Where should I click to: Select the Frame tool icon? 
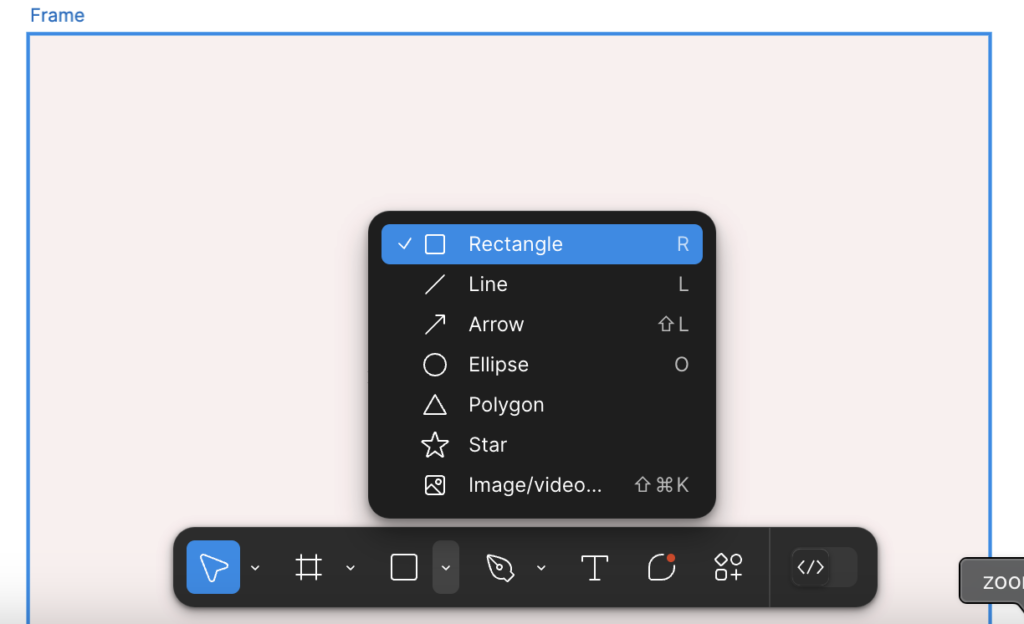[308, 567]
